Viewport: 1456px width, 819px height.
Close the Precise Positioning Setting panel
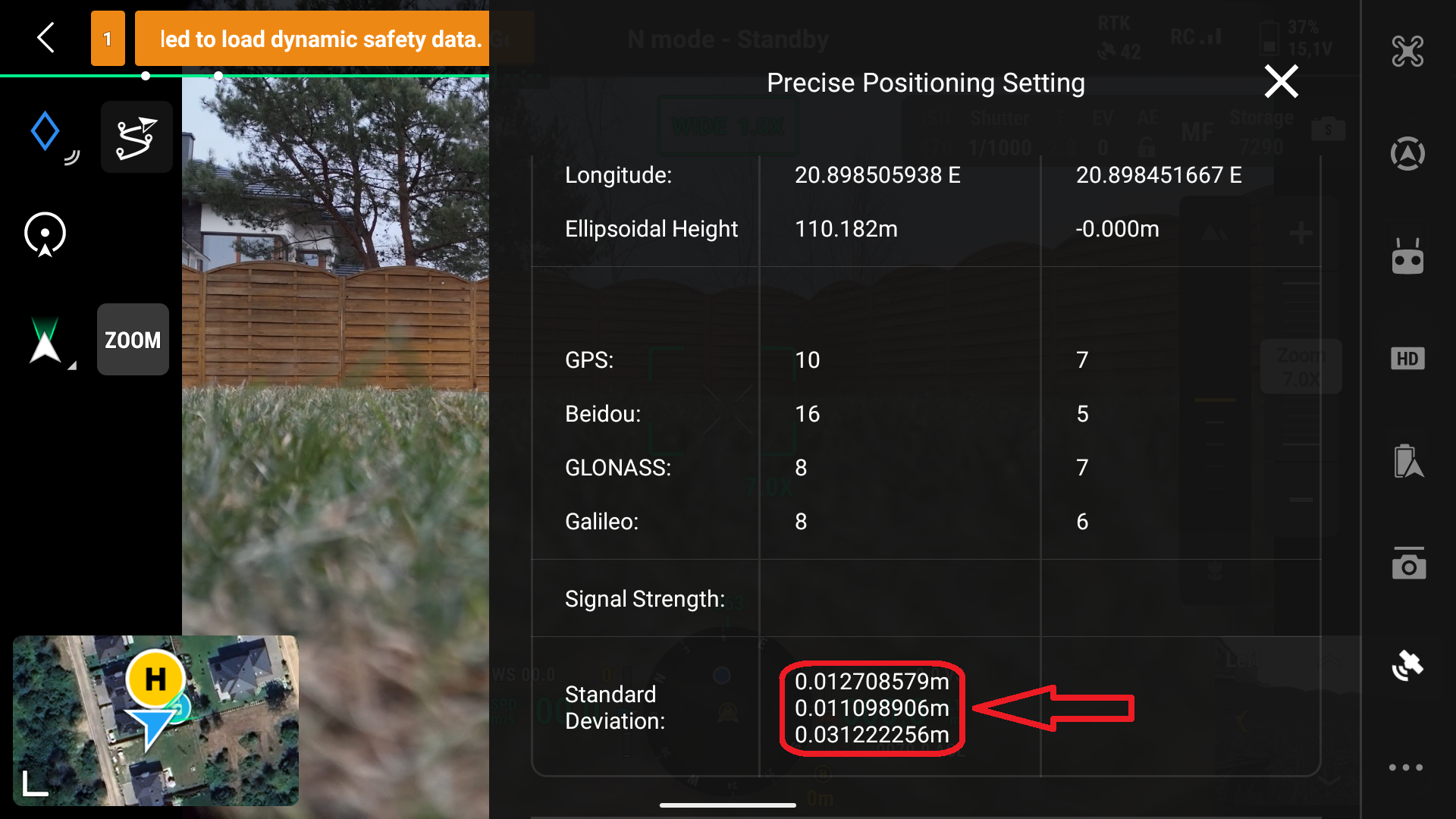pos(1281,82)
